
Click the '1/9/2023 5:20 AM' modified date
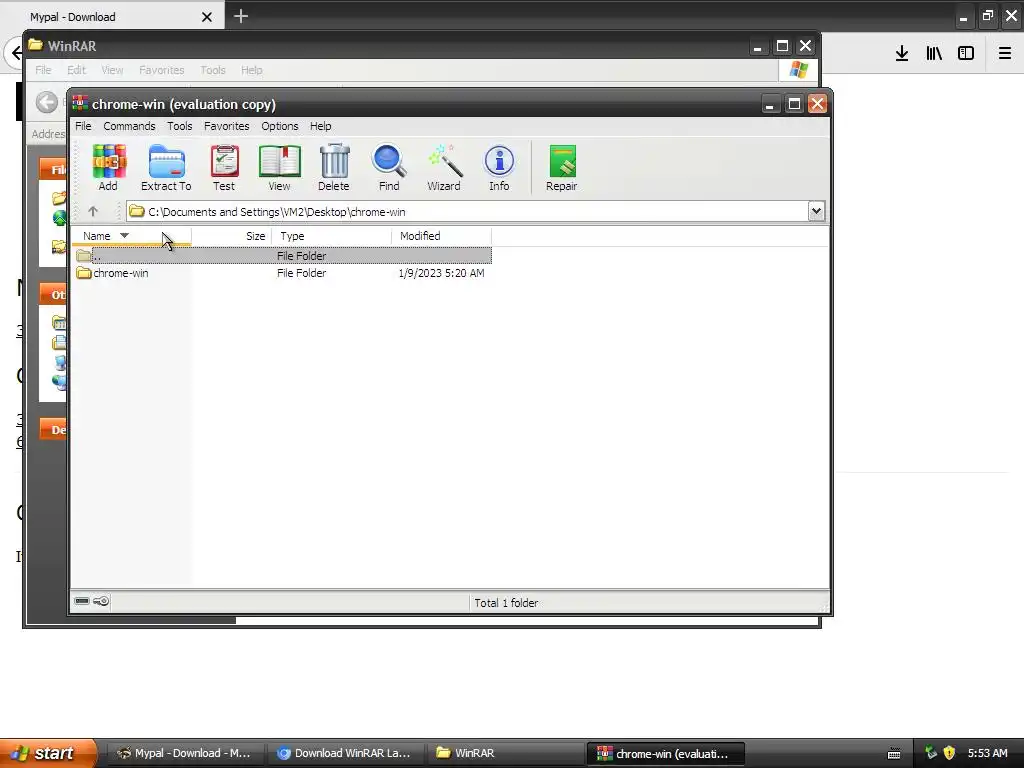point(441,273)
